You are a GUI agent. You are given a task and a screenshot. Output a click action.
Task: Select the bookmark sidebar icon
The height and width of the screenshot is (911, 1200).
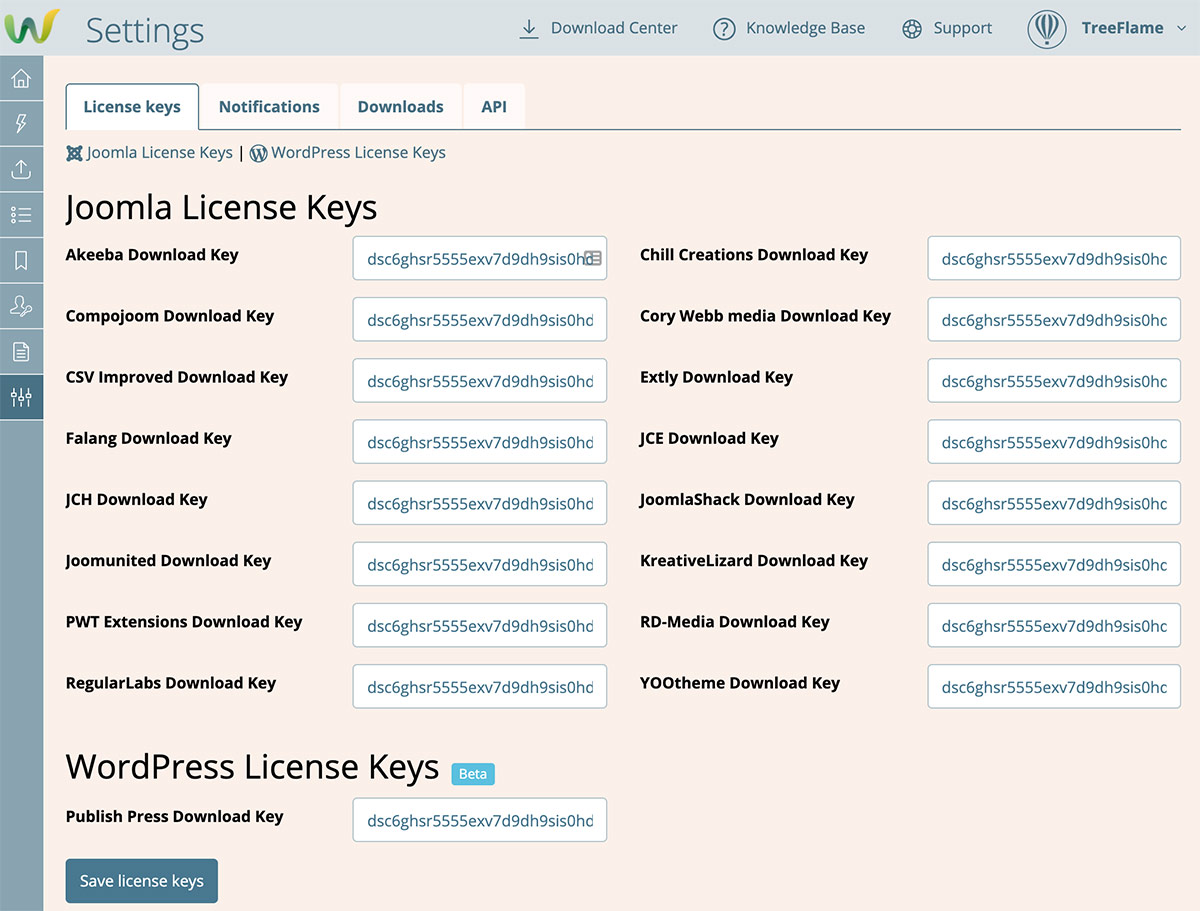pyautogui.click(x=21, y=260)
